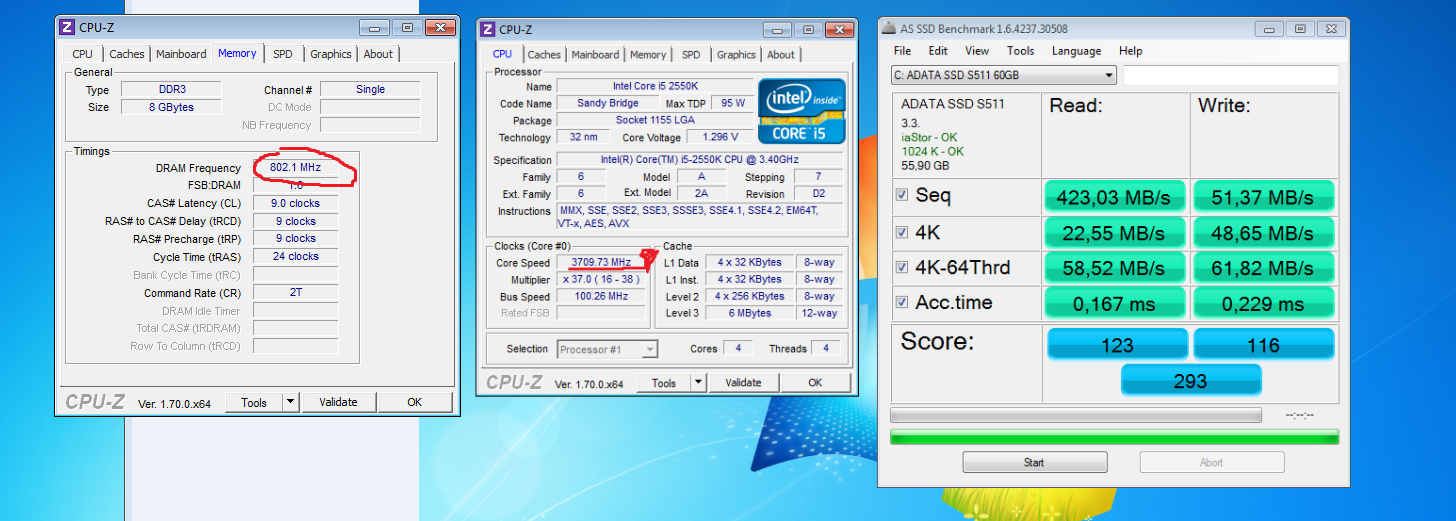Click the Abort button in AS SSD
The image size is (1456, 521).
(x=1211, y=462)
